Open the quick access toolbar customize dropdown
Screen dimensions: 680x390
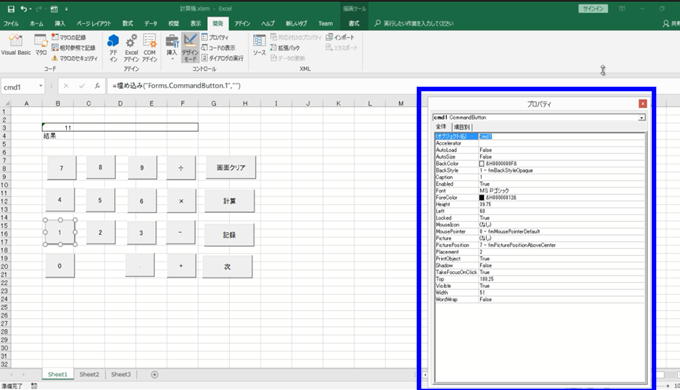click(66, 9)
